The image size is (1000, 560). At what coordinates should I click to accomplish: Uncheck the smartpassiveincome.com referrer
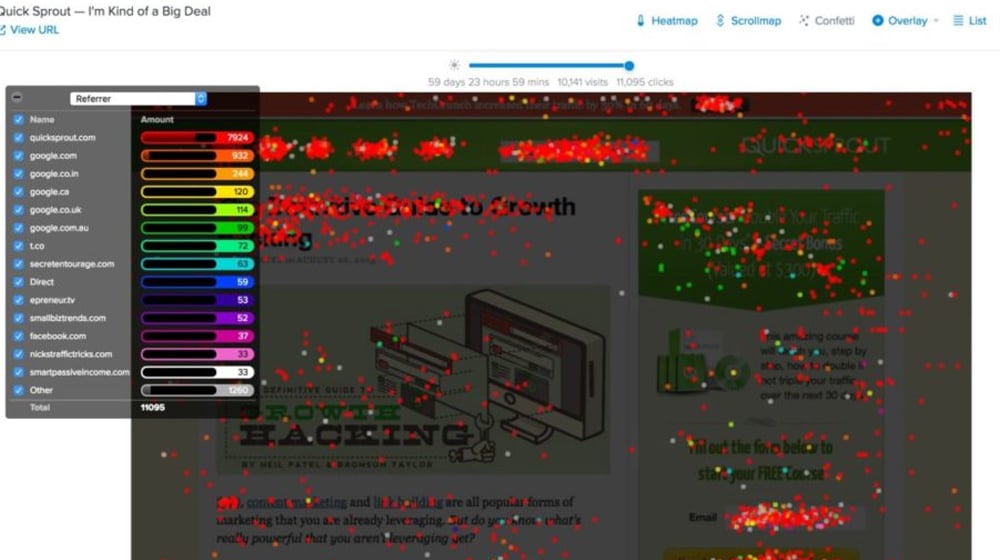coord(18,372)
